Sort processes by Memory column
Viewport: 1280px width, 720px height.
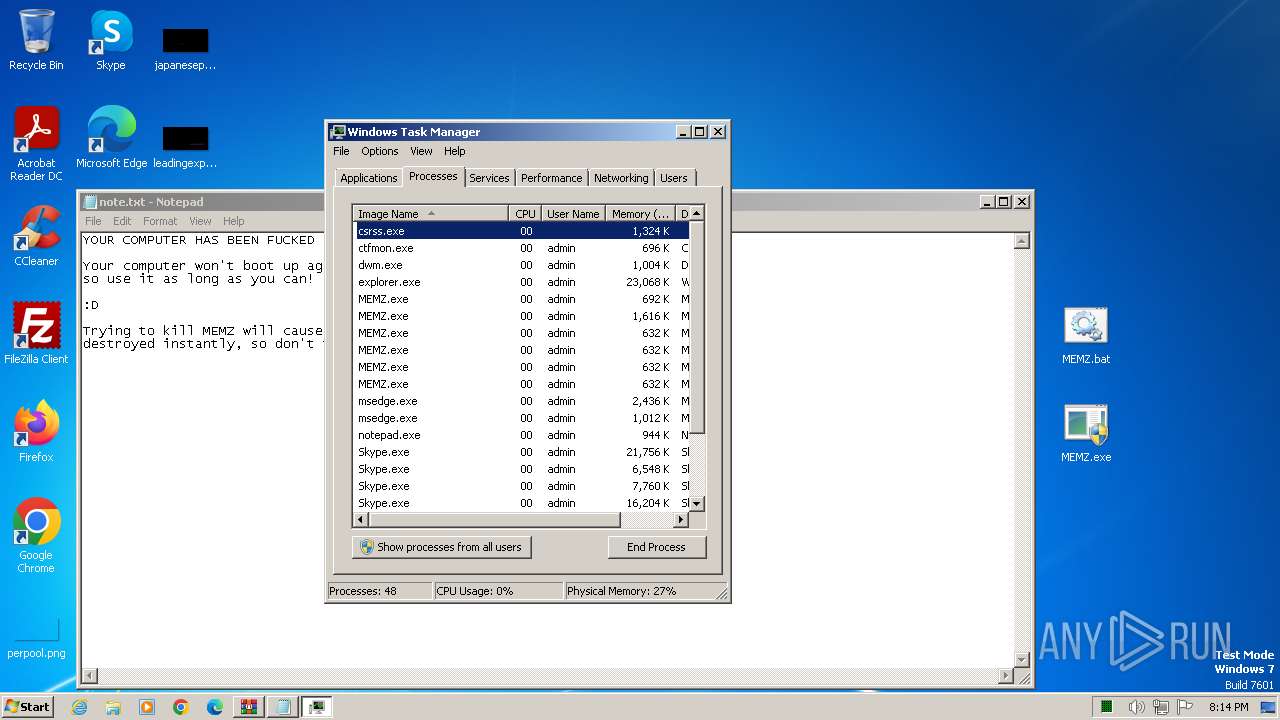641,214
